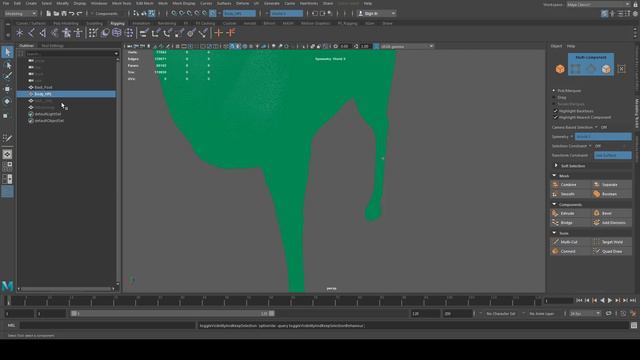Open the Create menu
This screenshot has width=640, height=360.
coord(31,3)
